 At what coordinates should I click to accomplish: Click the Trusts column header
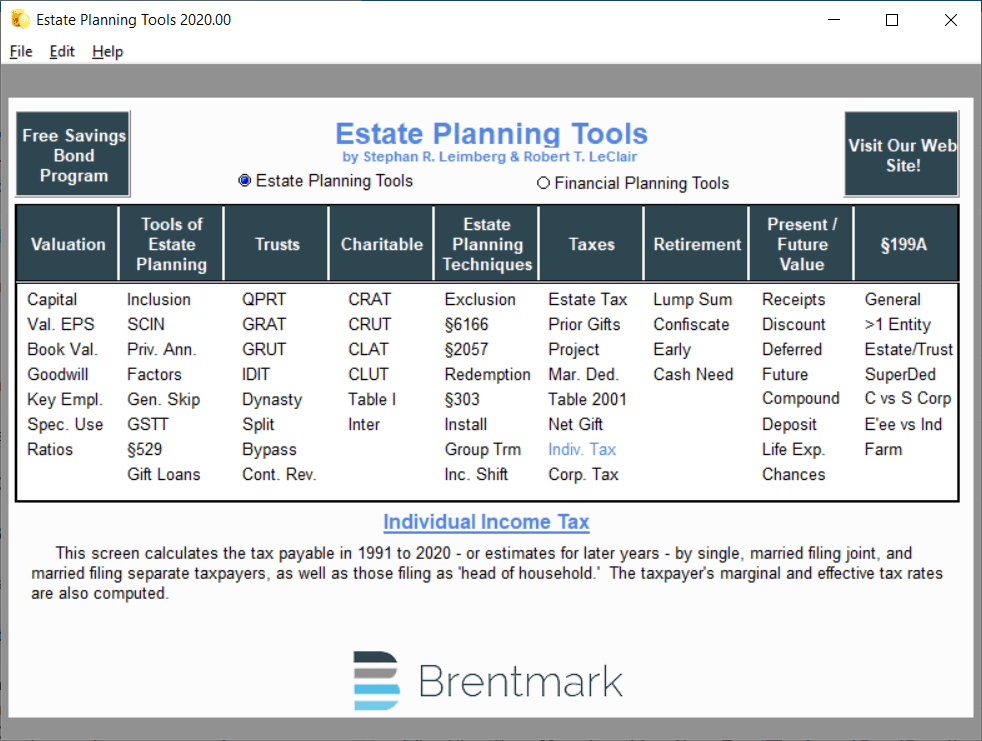(x=276, y=243)
